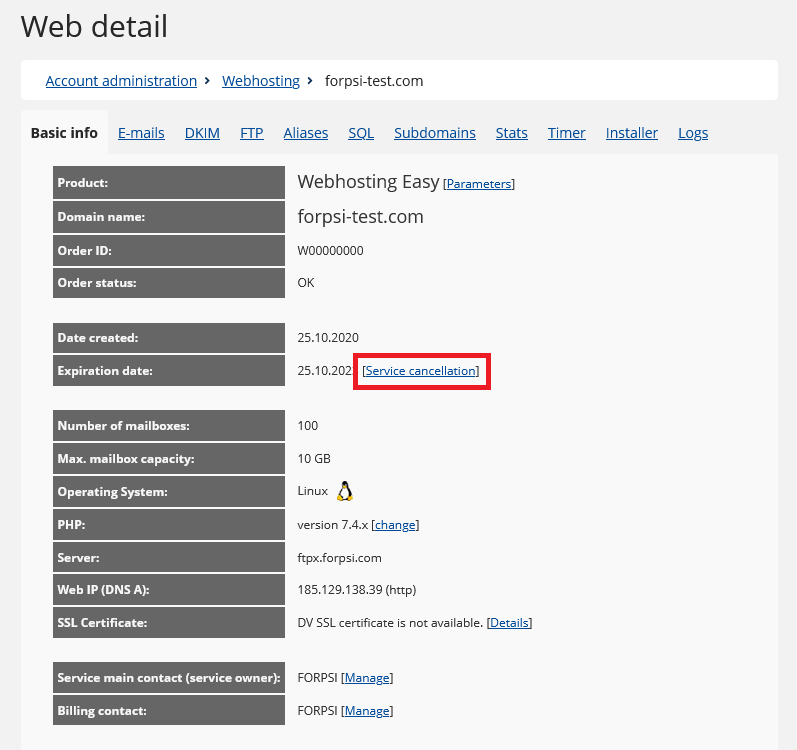Click the Webhosting Easy product name
The height and width of the screenshot is (750, 797).
[x=368, y=182]
